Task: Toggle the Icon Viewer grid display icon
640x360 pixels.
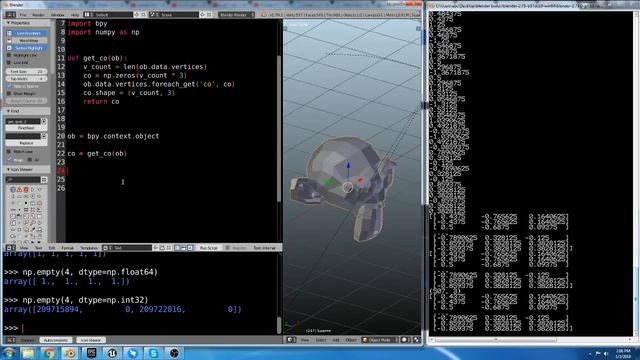Action: (44, 180)
